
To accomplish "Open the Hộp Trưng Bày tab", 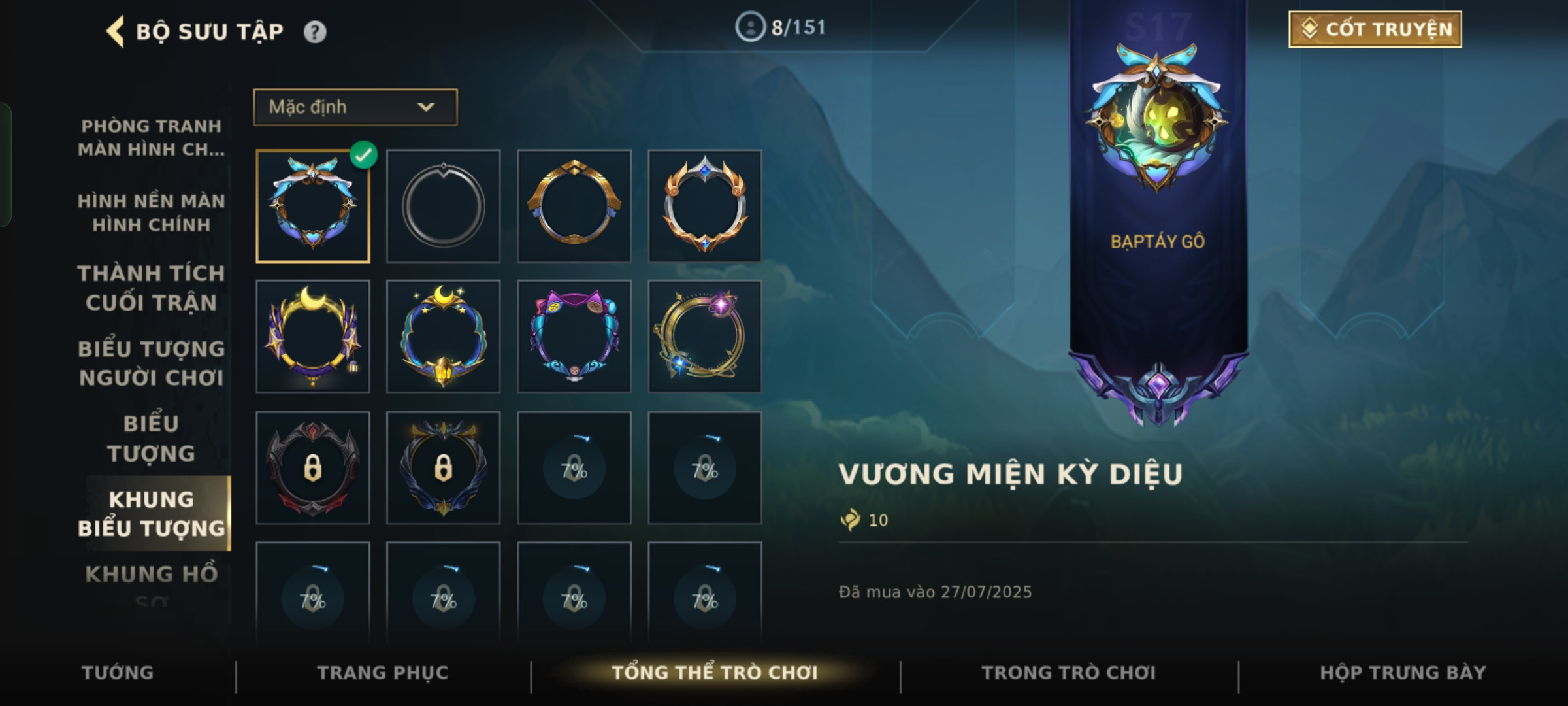I will [1403, 673].
